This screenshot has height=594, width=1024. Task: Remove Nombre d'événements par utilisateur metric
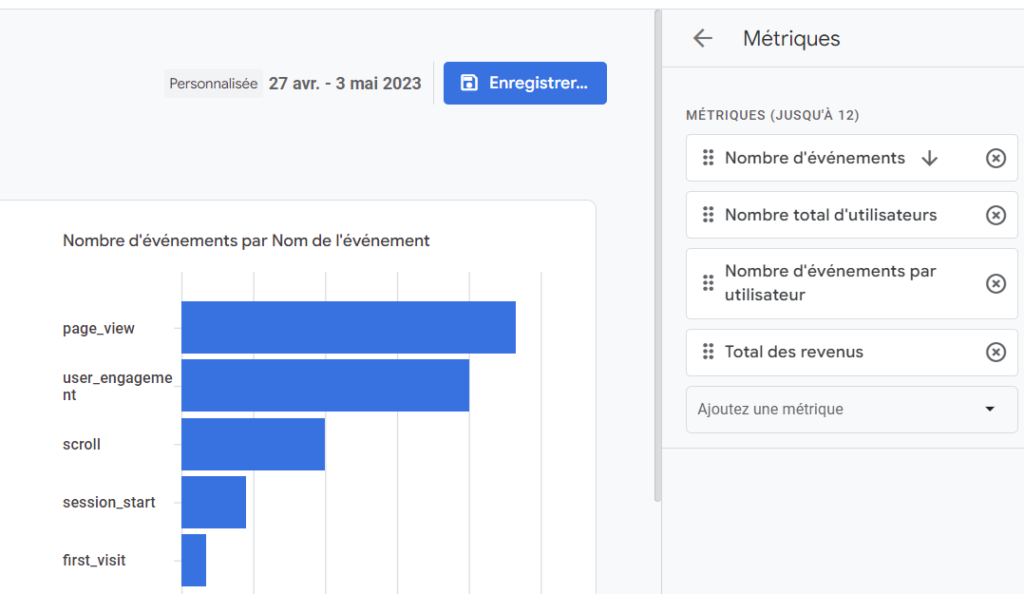995,283
